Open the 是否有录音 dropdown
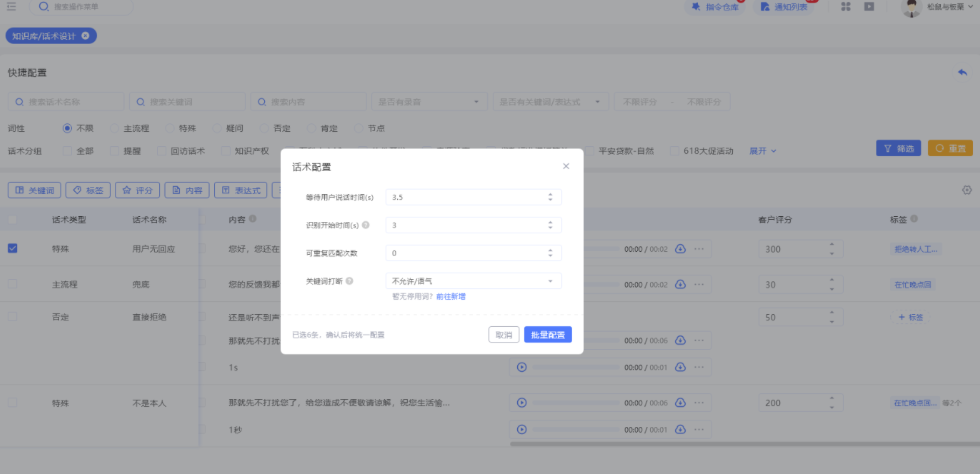Screen dimensions: 980x474 (x=429, y=101)
